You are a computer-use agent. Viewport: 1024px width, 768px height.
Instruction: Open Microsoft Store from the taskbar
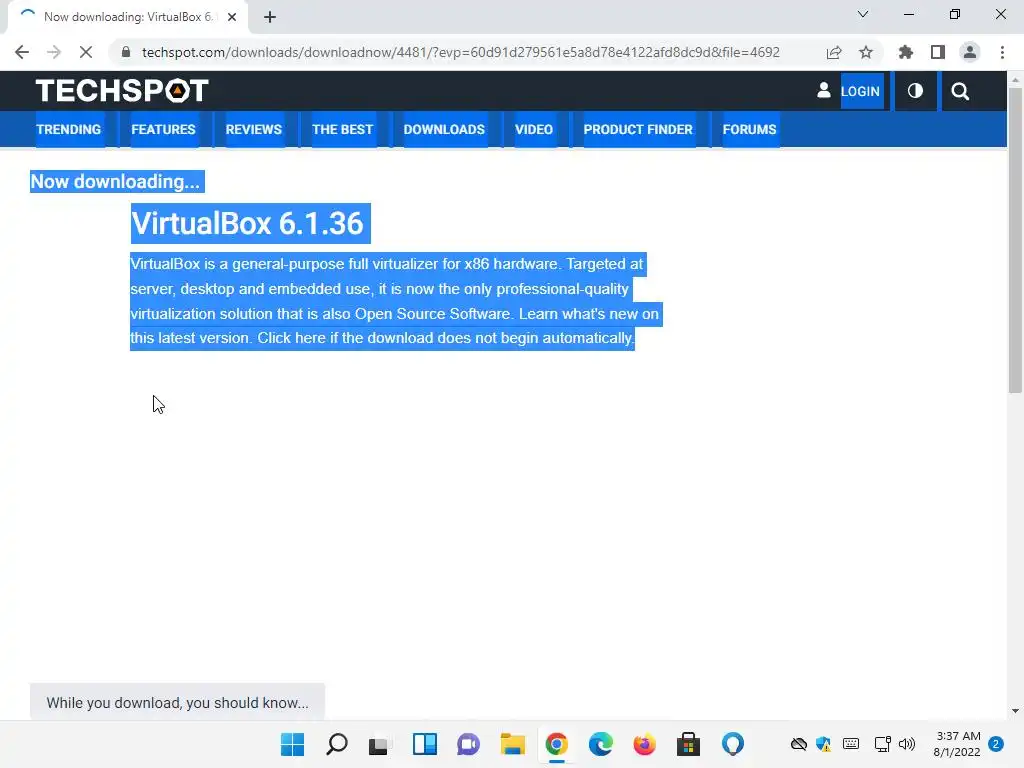[x=688, y=744]
